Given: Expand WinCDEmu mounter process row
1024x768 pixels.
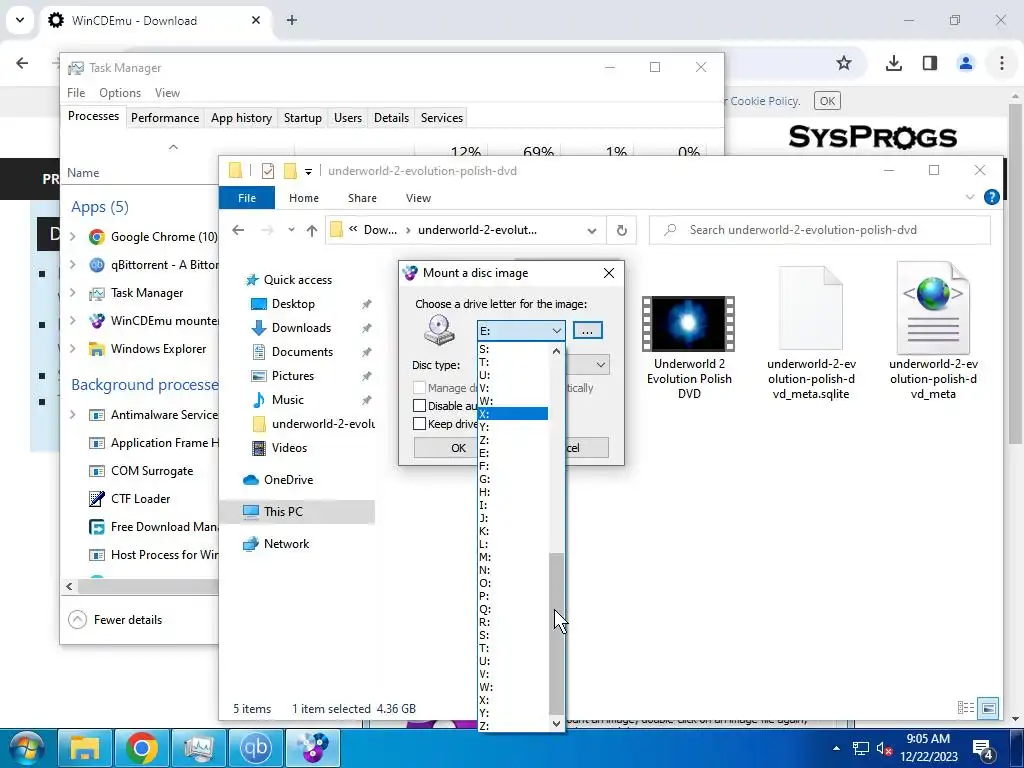Looking at the screenshot, I should pos(72,321).
